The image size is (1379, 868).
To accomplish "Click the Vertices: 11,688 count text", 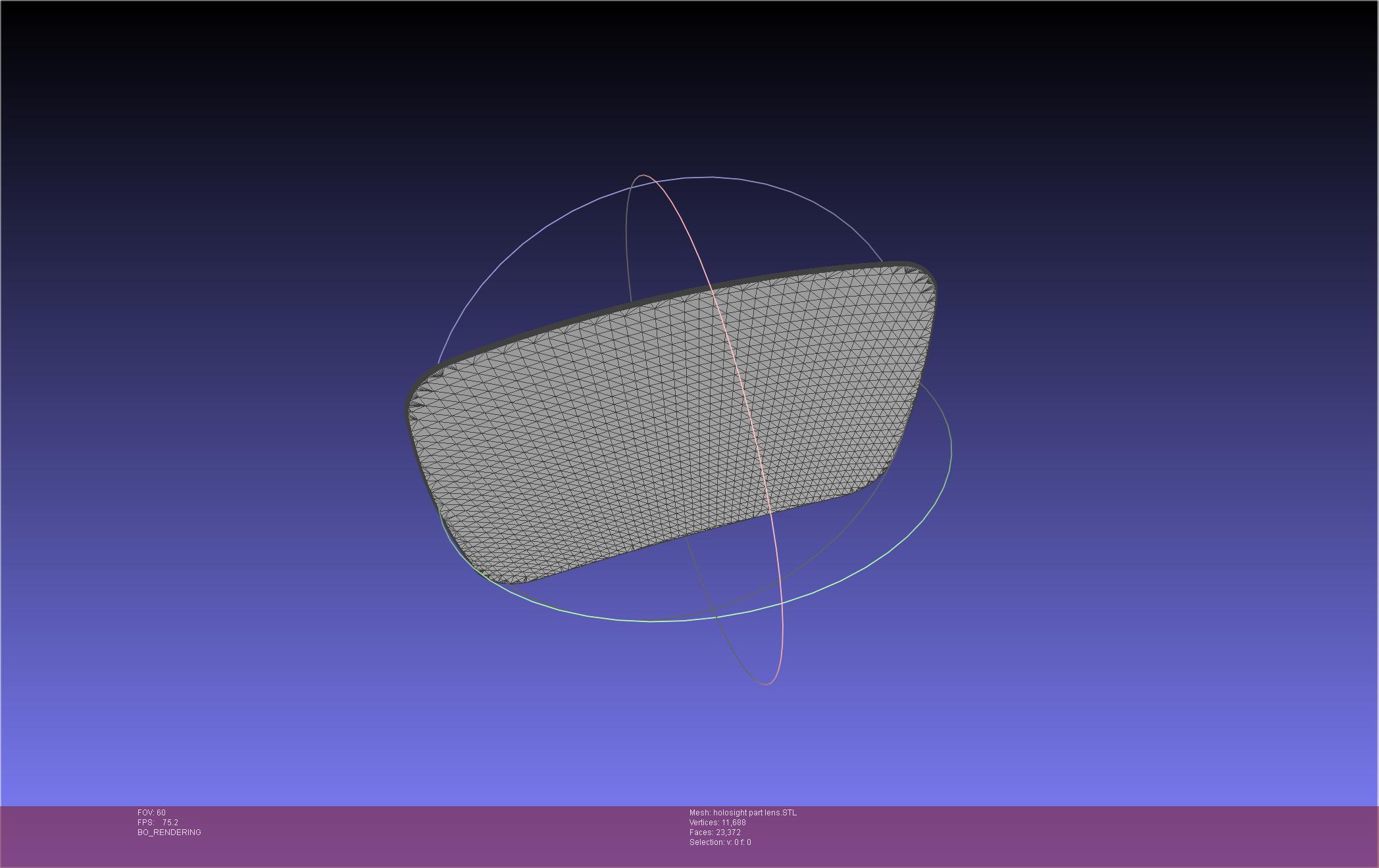I will pyautogui.click(x=717, y=823).
